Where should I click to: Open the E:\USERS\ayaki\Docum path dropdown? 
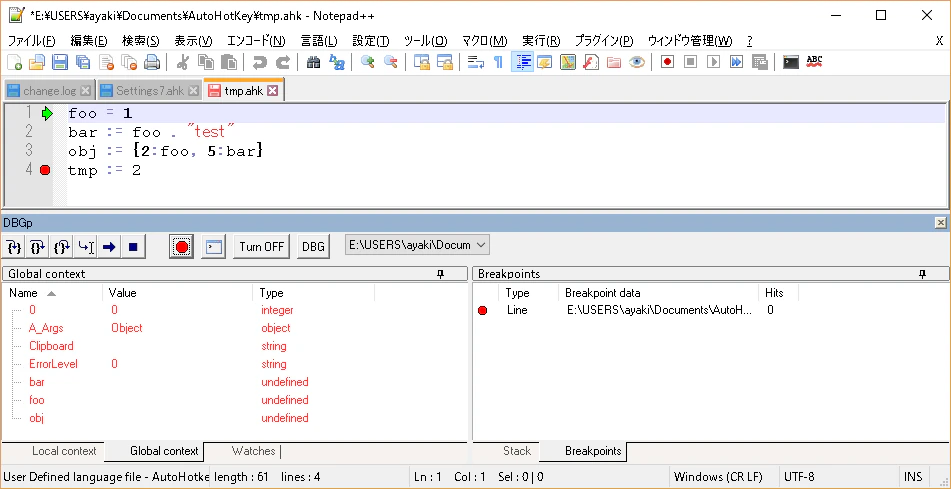(x=417, y=245)
